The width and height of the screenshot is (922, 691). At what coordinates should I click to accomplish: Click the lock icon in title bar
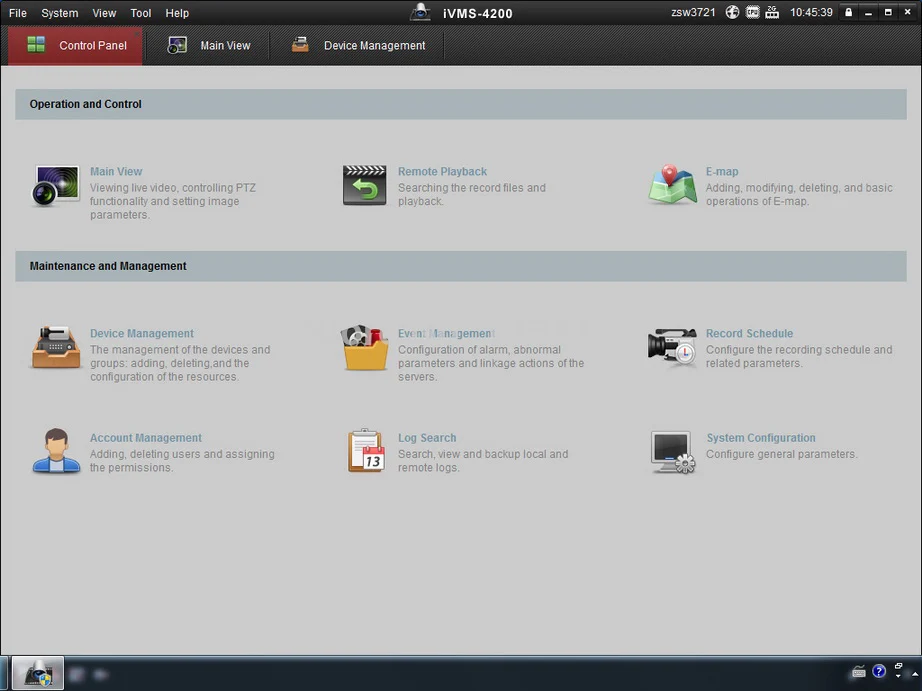(x=848, y=12)
